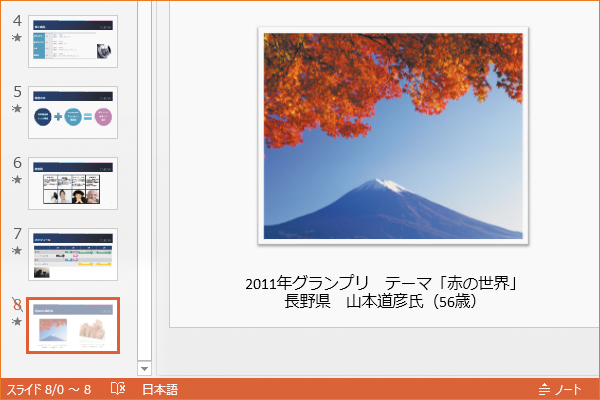Click the animation star icon under slide 6
The width and height of the screenshot is (600, 400).
click(17, 179)
